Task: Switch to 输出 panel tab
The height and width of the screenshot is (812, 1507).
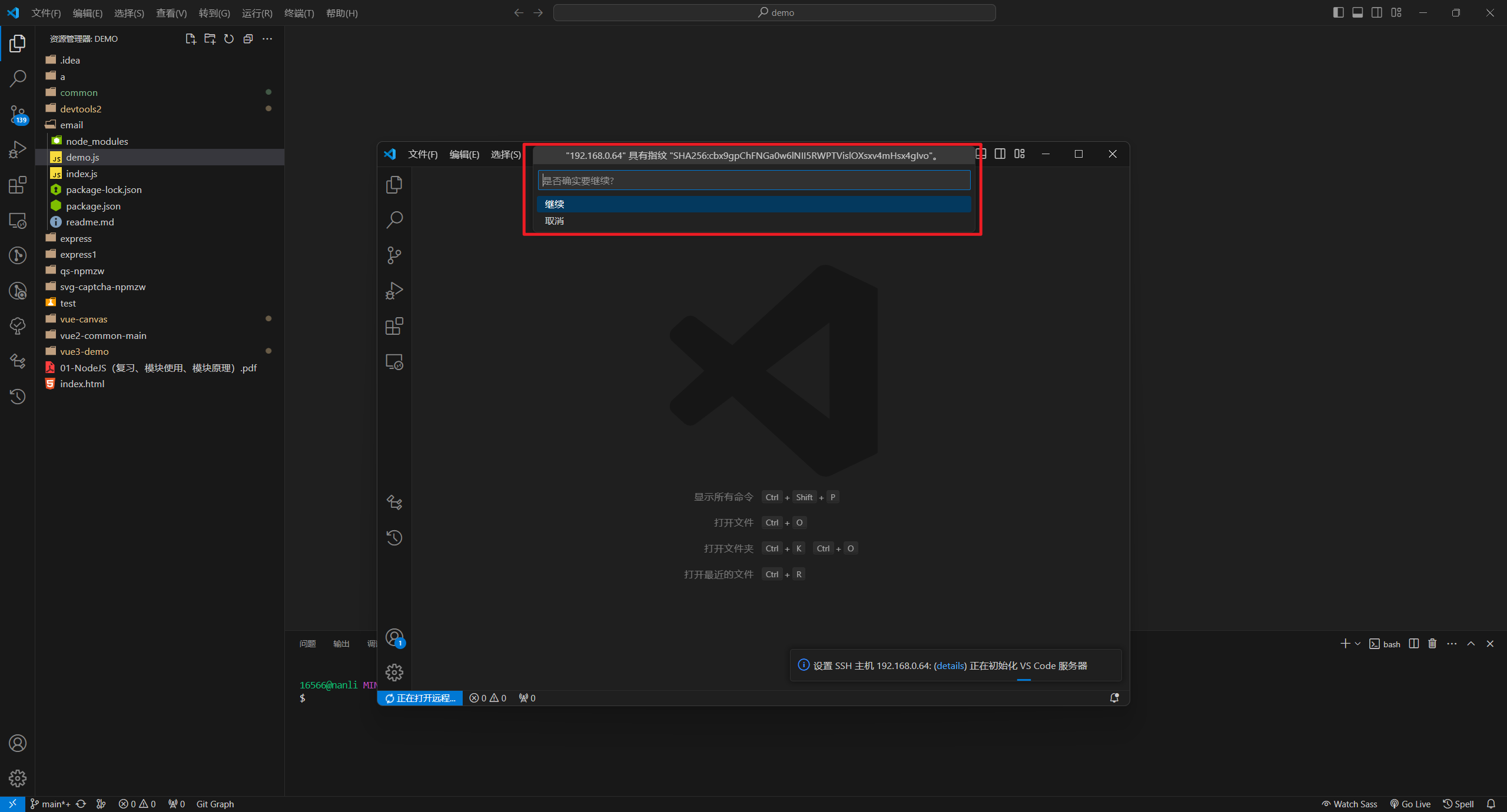Action: 341,644
